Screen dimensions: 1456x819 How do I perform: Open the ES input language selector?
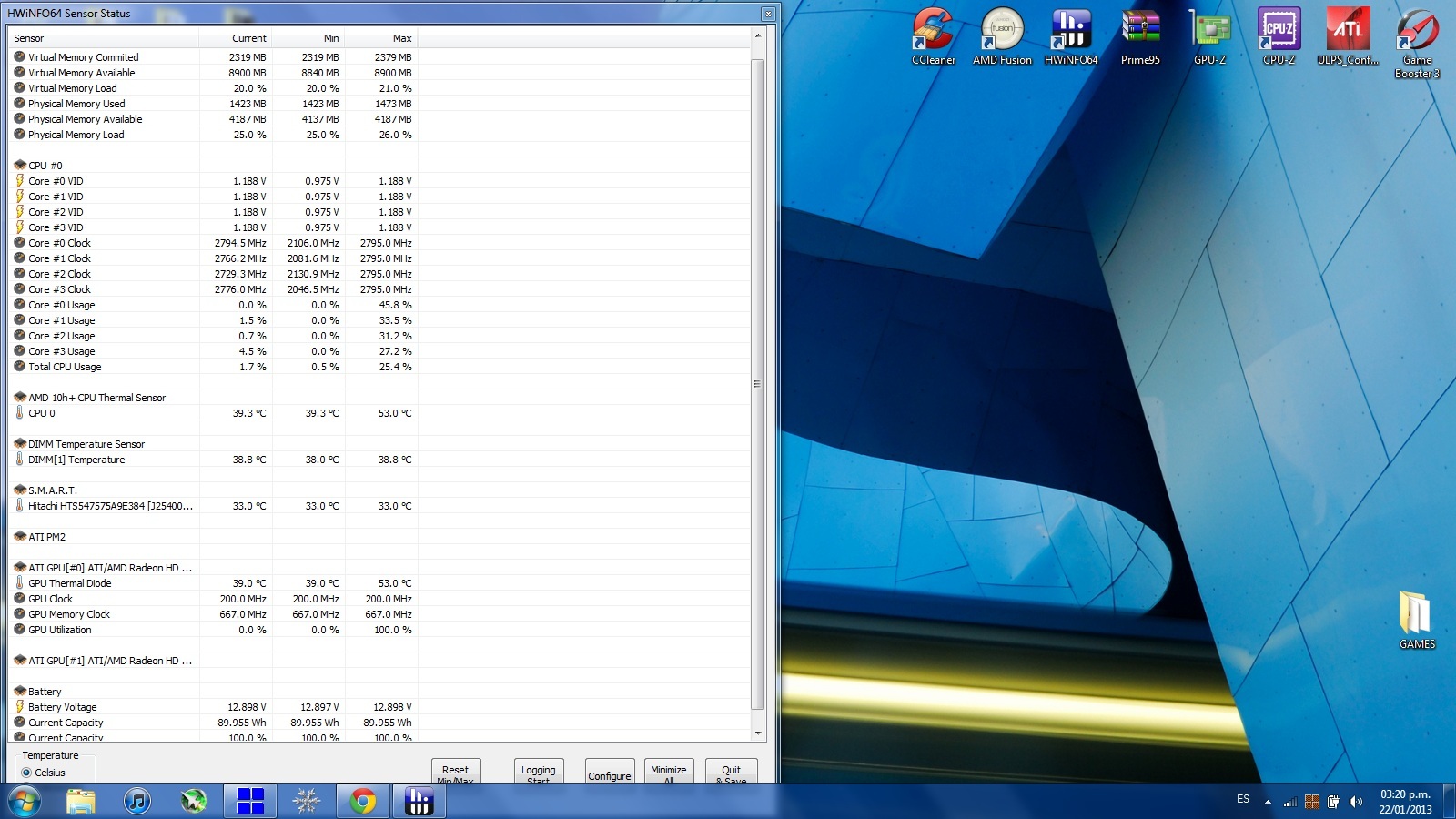pyautogui.click(x=1243, y=799)
